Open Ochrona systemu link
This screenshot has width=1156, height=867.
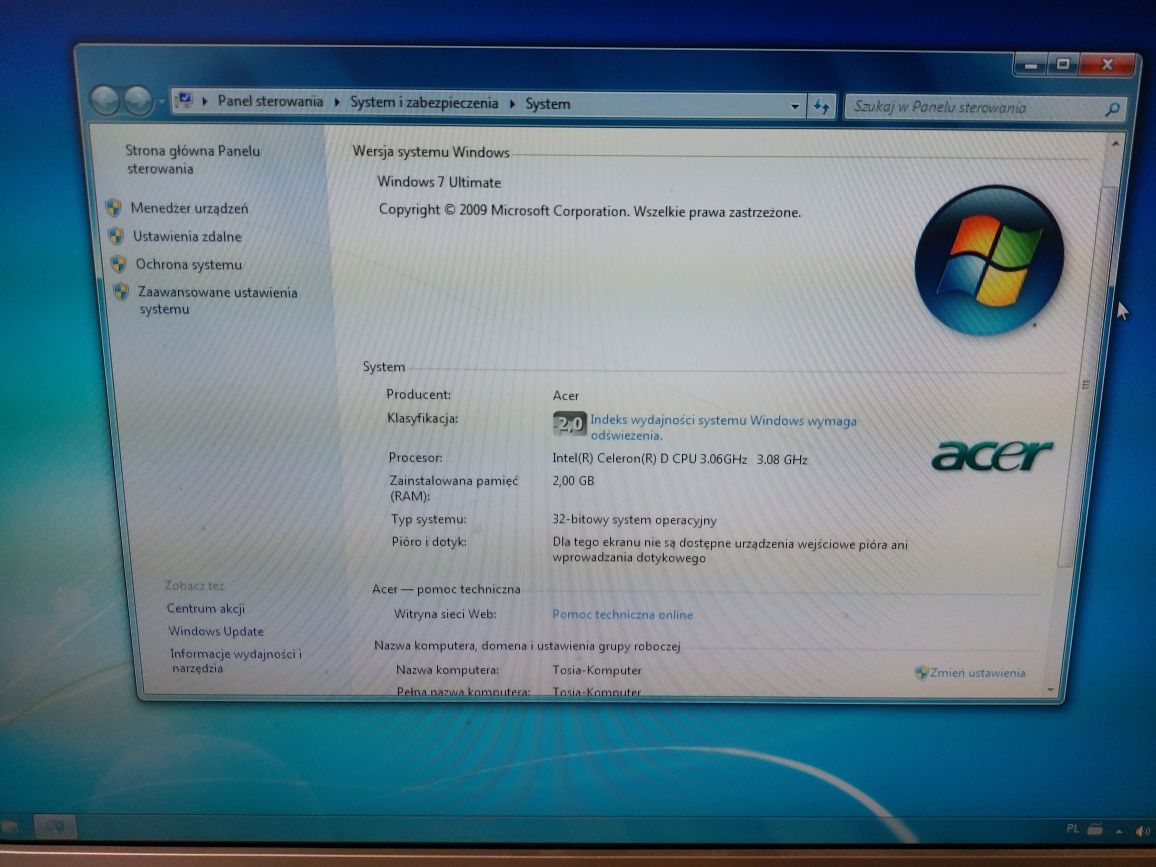(189, 264)
